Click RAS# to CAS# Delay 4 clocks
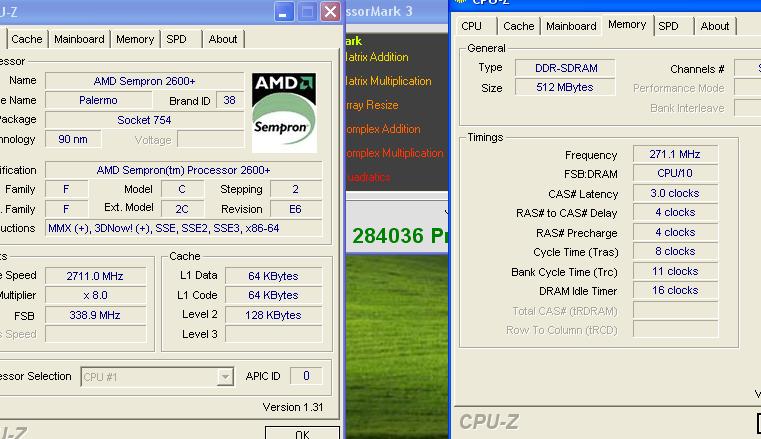This screenshot has height=439, width=761. [675, 212]
